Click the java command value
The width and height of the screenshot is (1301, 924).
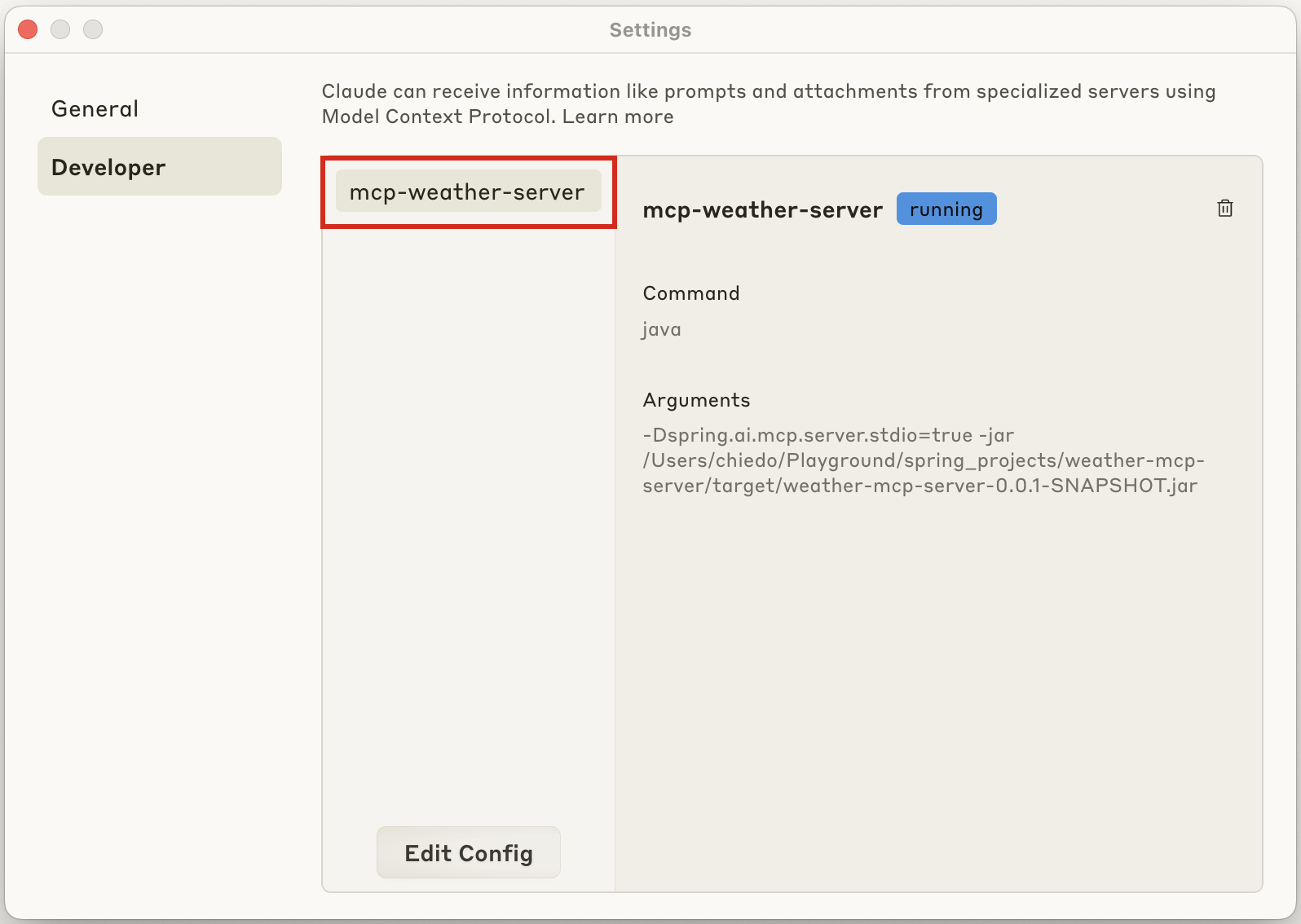pos(661,329)
